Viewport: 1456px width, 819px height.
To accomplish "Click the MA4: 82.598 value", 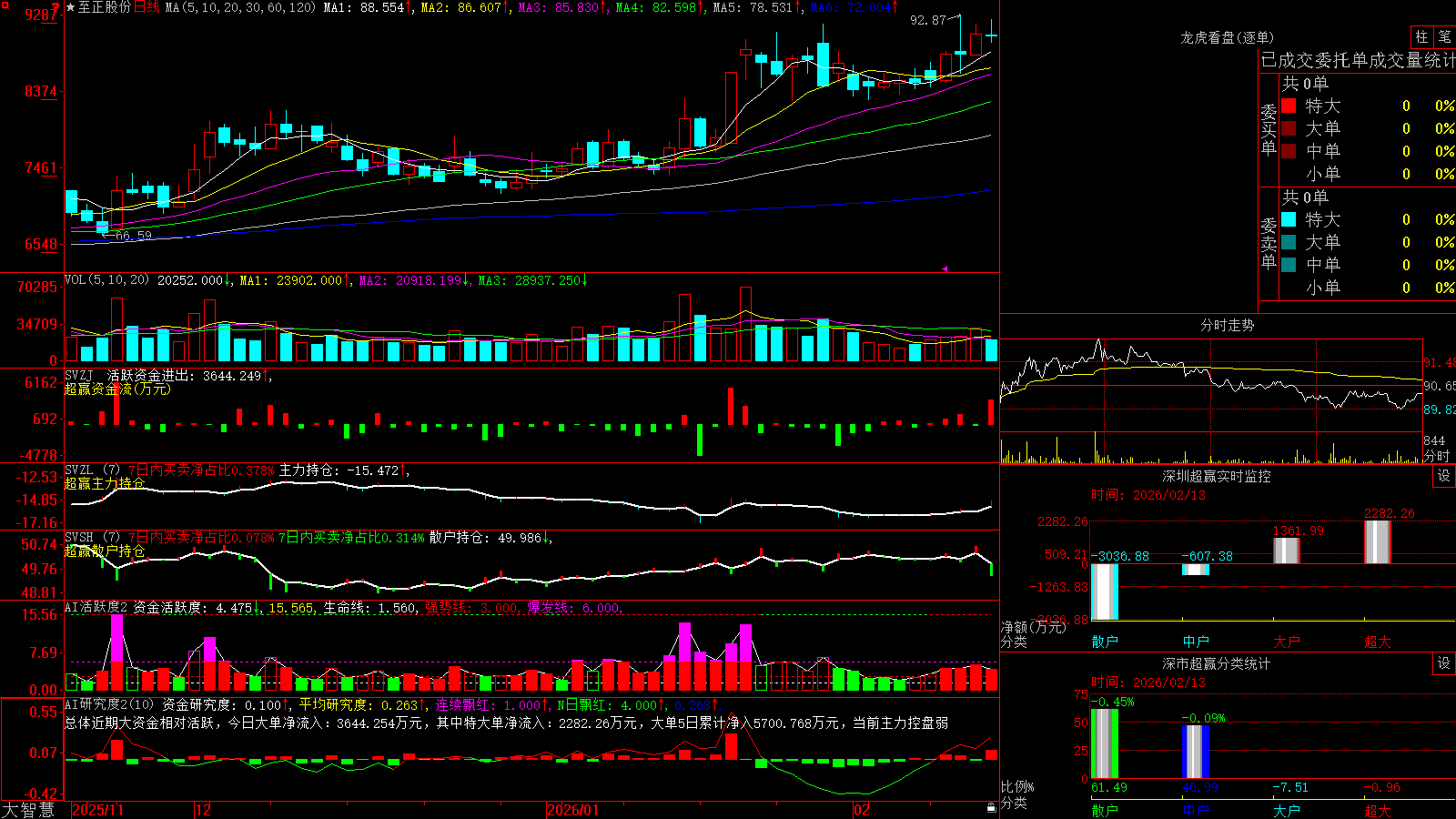I will pos(660,7).
